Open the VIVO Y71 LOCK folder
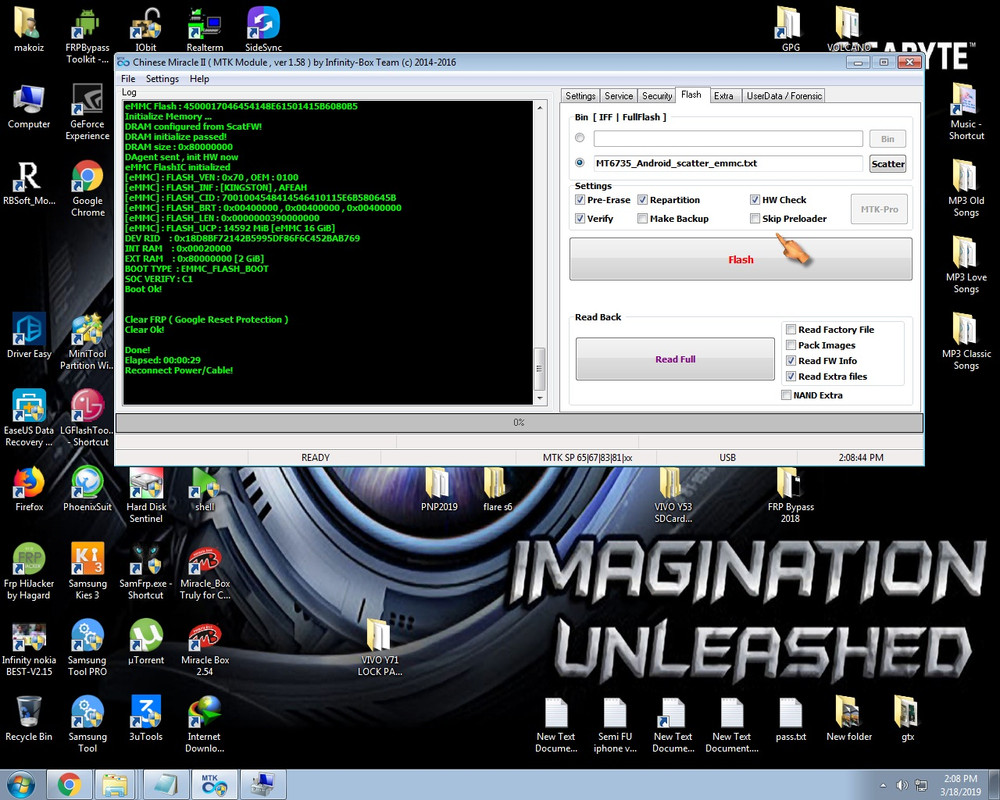The width and height of the screenshot is (1000, 800). [379, 648]
